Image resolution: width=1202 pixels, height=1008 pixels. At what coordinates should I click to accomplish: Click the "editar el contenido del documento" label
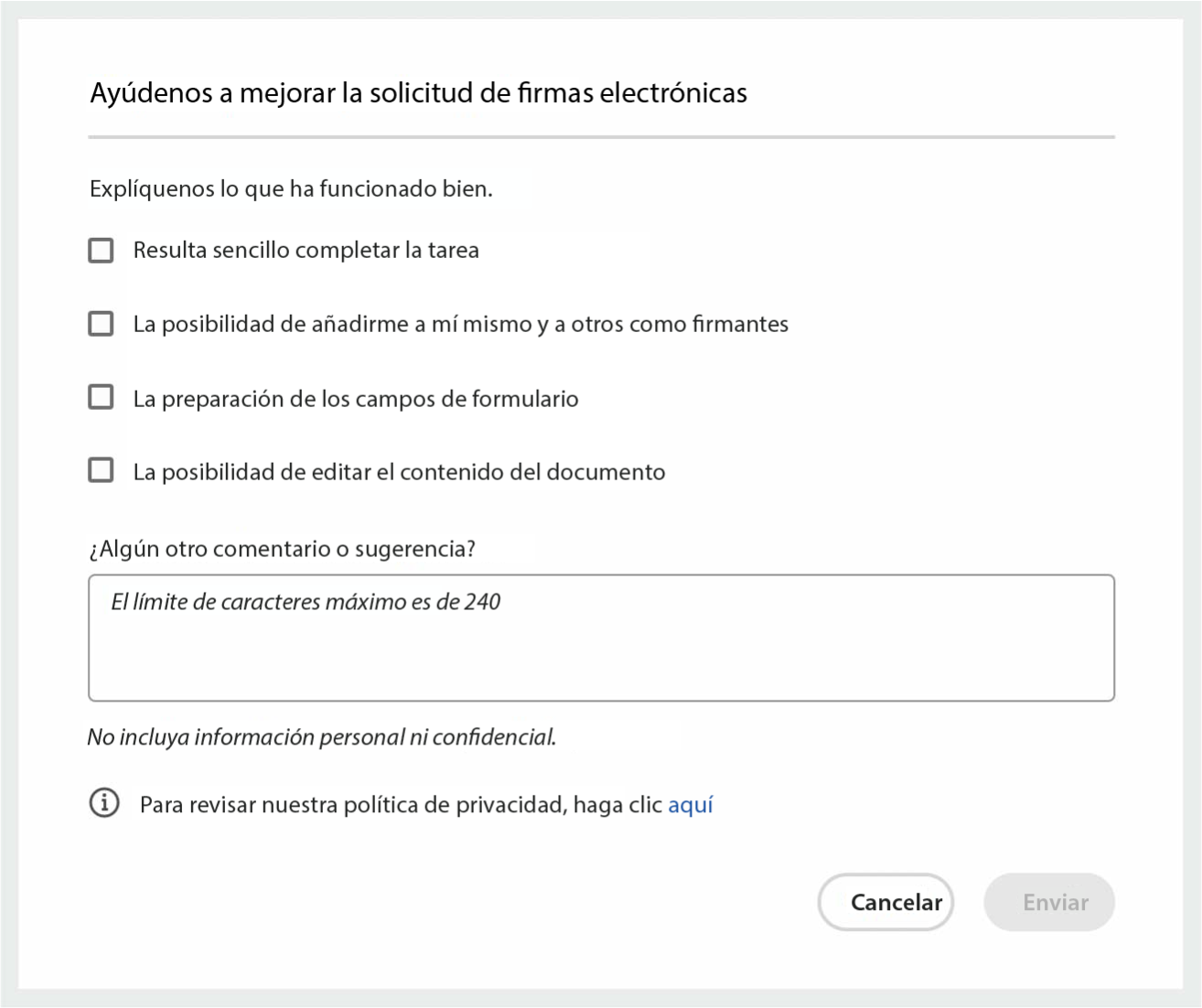399,472
